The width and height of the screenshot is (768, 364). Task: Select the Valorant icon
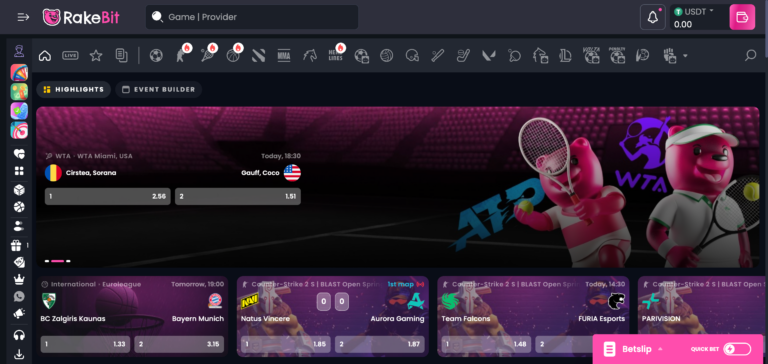(488, 56)
